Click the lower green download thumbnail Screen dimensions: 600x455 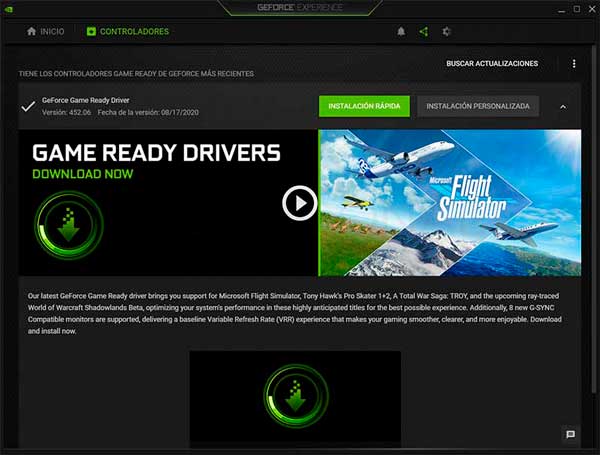coord(295,398)
